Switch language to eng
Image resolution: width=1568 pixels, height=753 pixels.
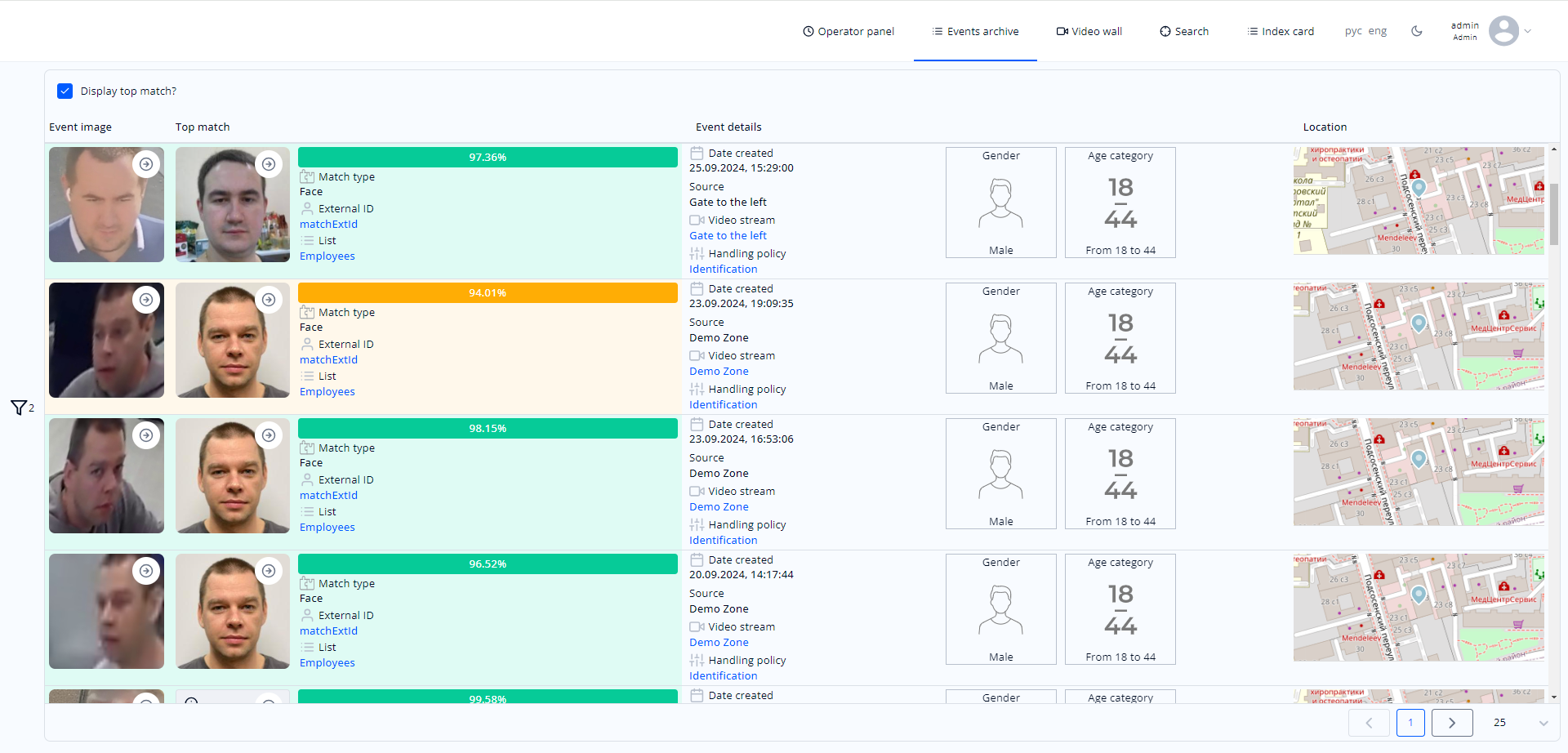click(x=1378, y=31)
